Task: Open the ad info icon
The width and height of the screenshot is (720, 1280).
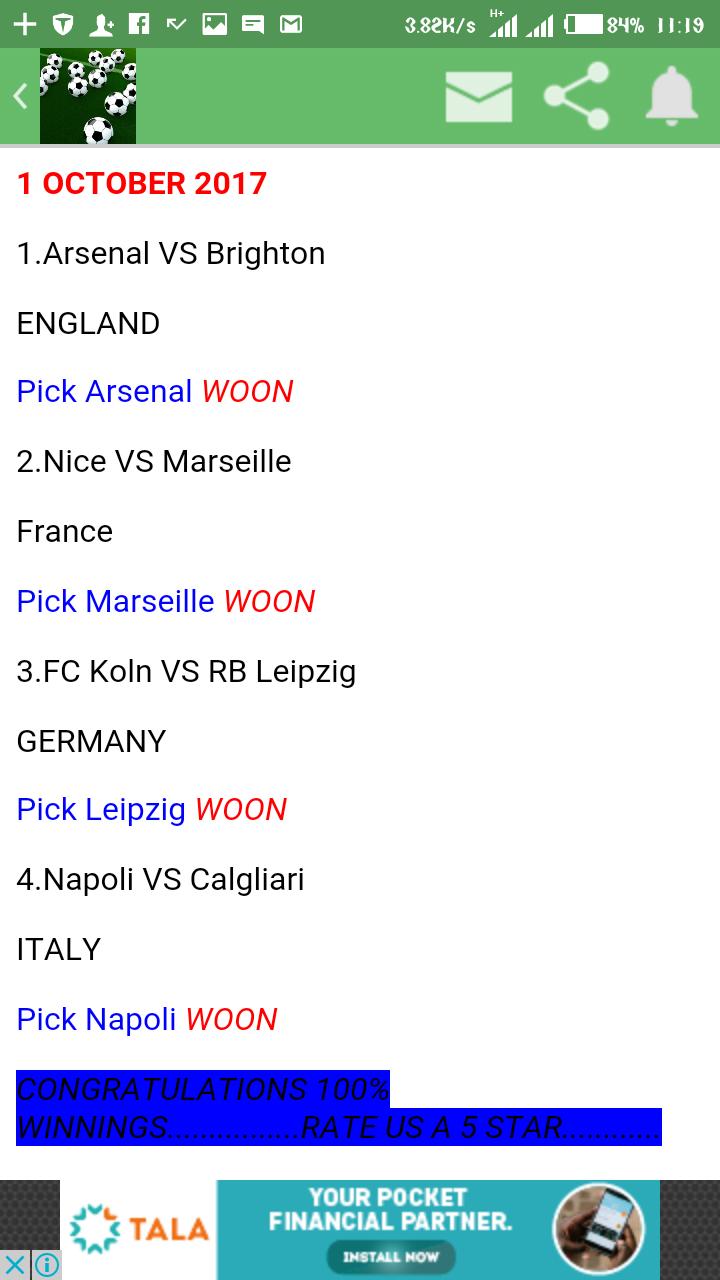Action: (x=46, y=1264)
